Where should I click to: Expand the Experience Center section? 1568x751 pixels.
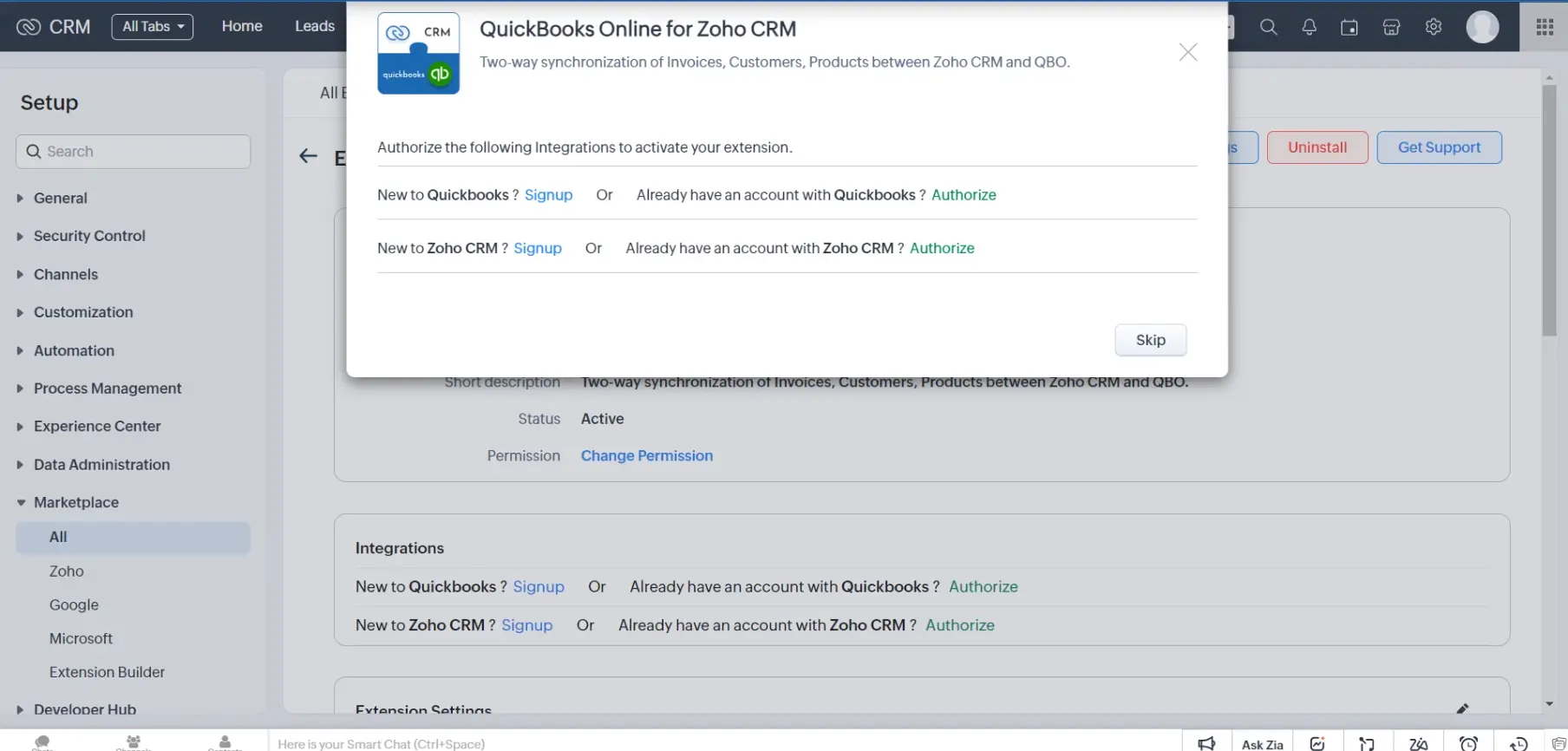click(x=97, y=427)
